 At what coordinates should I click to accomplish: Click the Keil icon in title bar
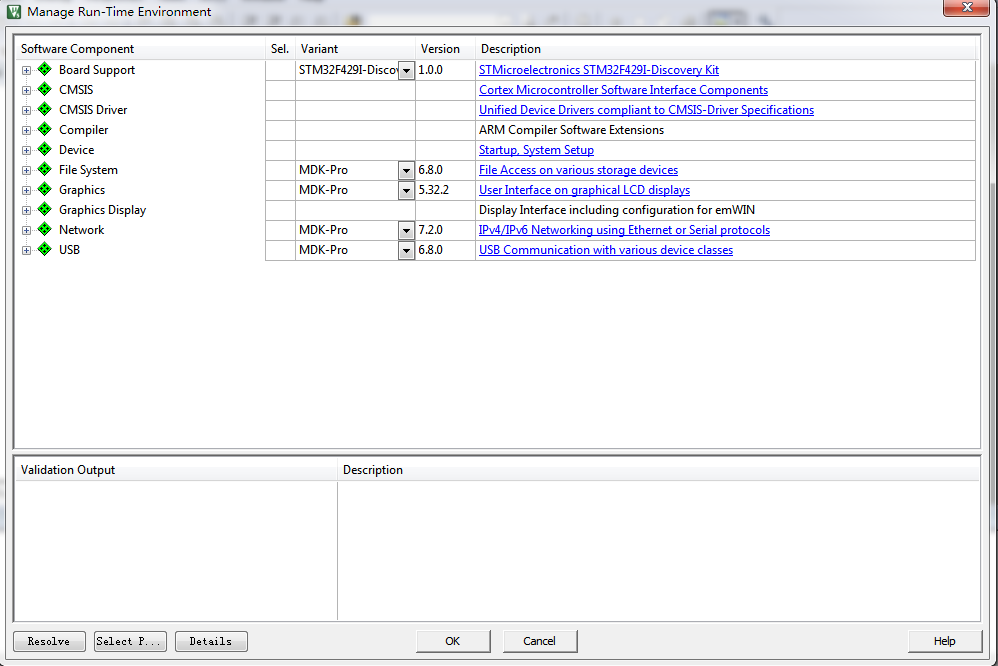[13, 11]
